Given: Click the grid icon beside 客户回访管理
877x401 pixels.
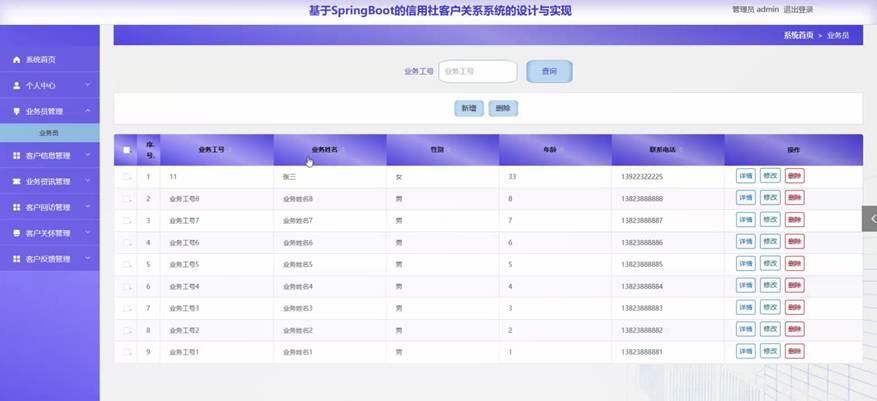Looking at the screenshot, I should [x=16, y=207].
